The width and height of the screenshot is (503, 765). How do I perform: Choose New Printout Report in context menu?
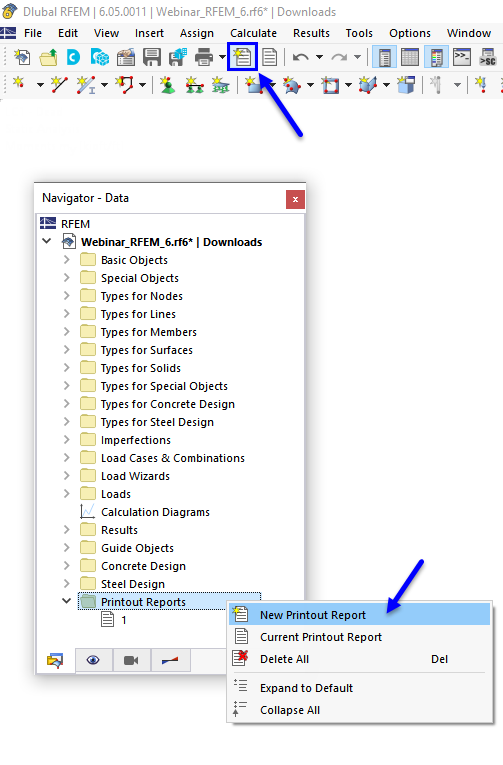tap(360, 615)
